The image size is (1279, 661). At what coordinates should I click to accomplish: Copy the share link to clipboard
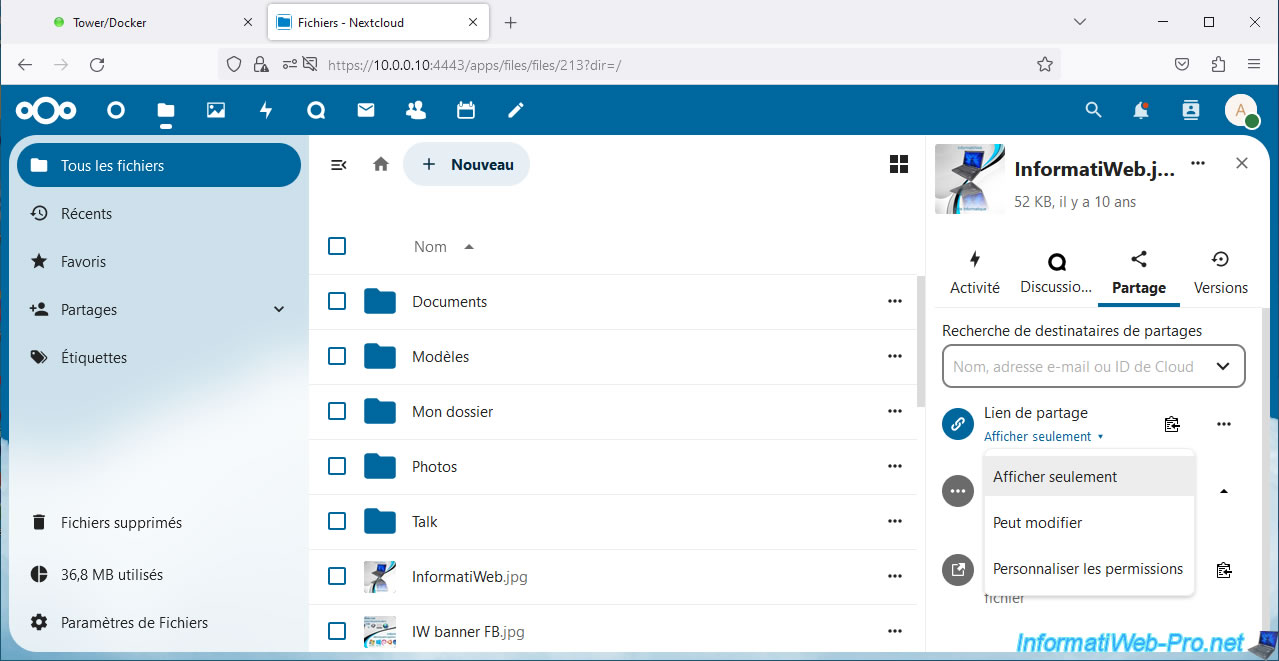[x=1172, y=424]
